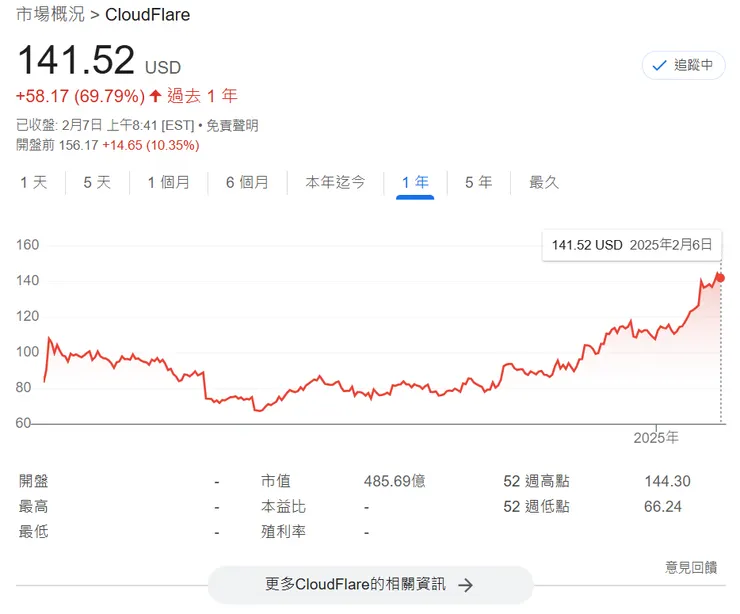Click the CloudFlare breadcrumb title

(147, 15)
